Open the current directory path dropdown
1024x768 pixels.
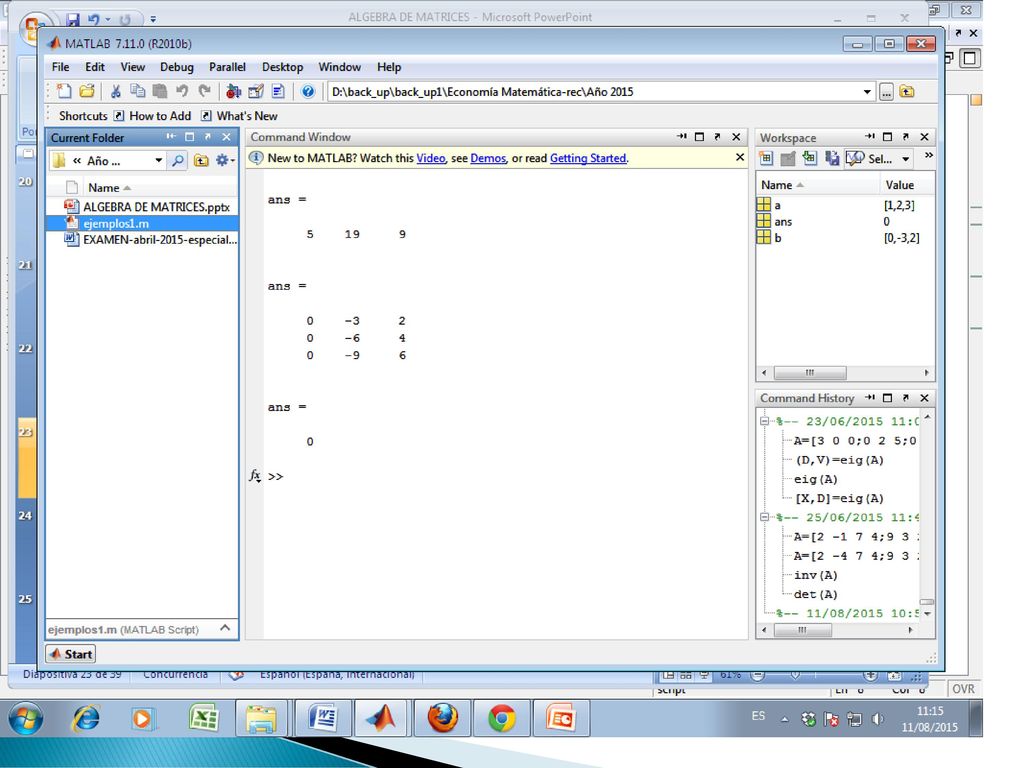click(867, 92)
